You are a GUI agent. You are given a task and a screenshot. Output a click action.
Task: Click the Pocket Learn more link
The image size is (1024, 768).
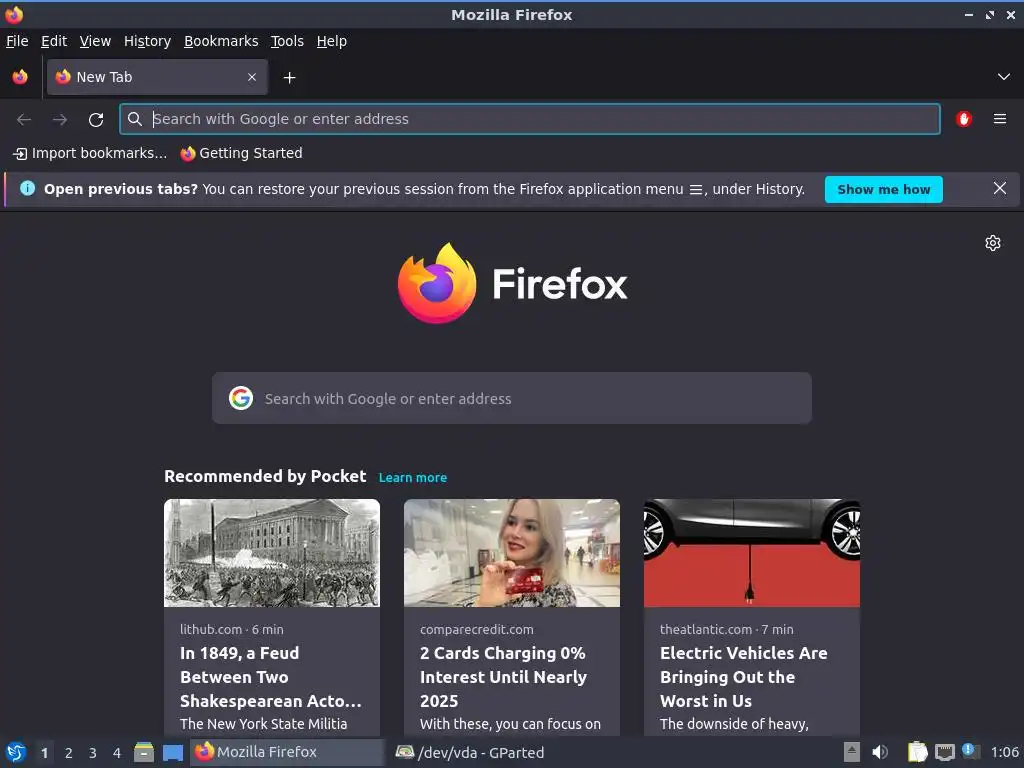pos(413,477)
